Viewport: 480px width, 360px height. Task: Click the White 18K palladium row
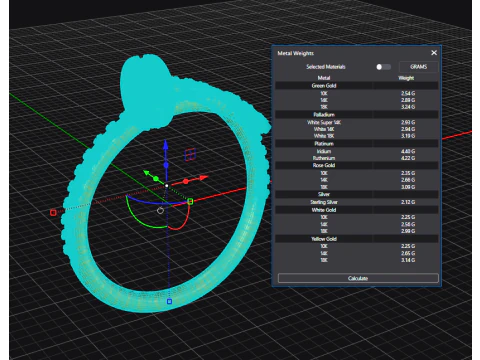357,136
